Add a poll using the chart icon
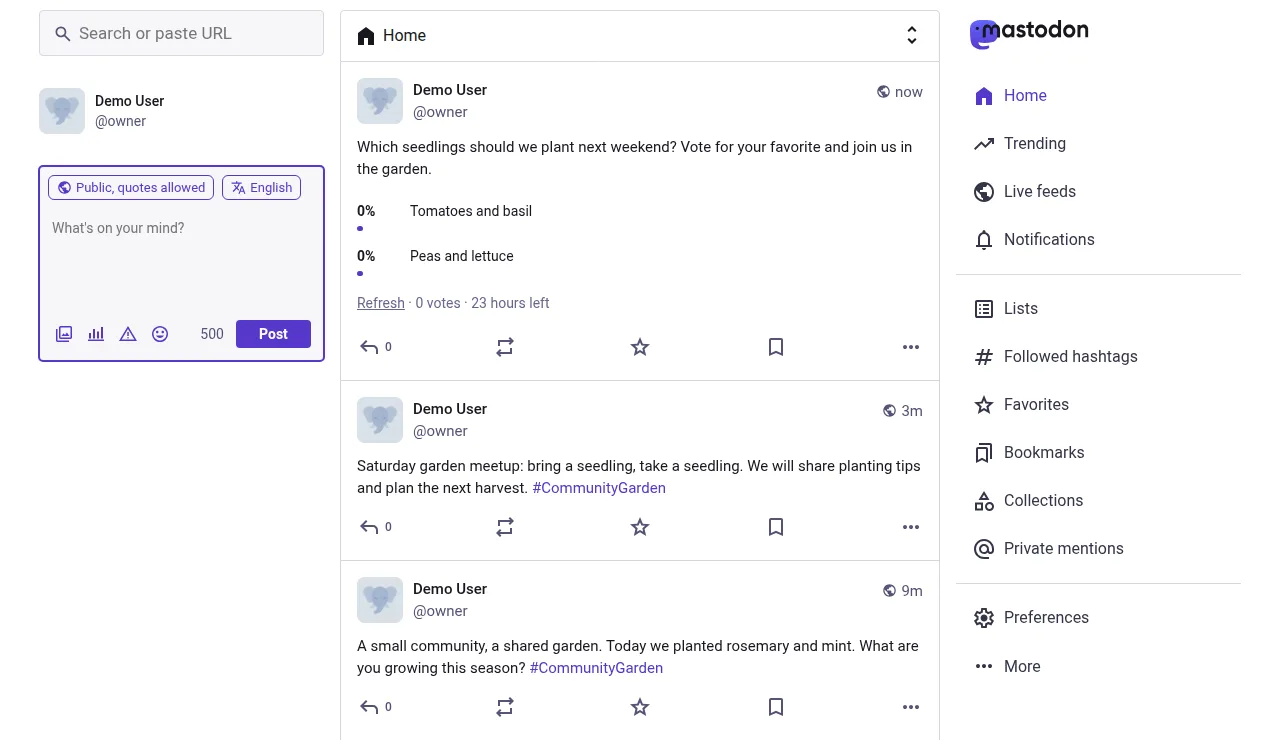The width and height of the screenshot is (1280, 740). [96, 334]
